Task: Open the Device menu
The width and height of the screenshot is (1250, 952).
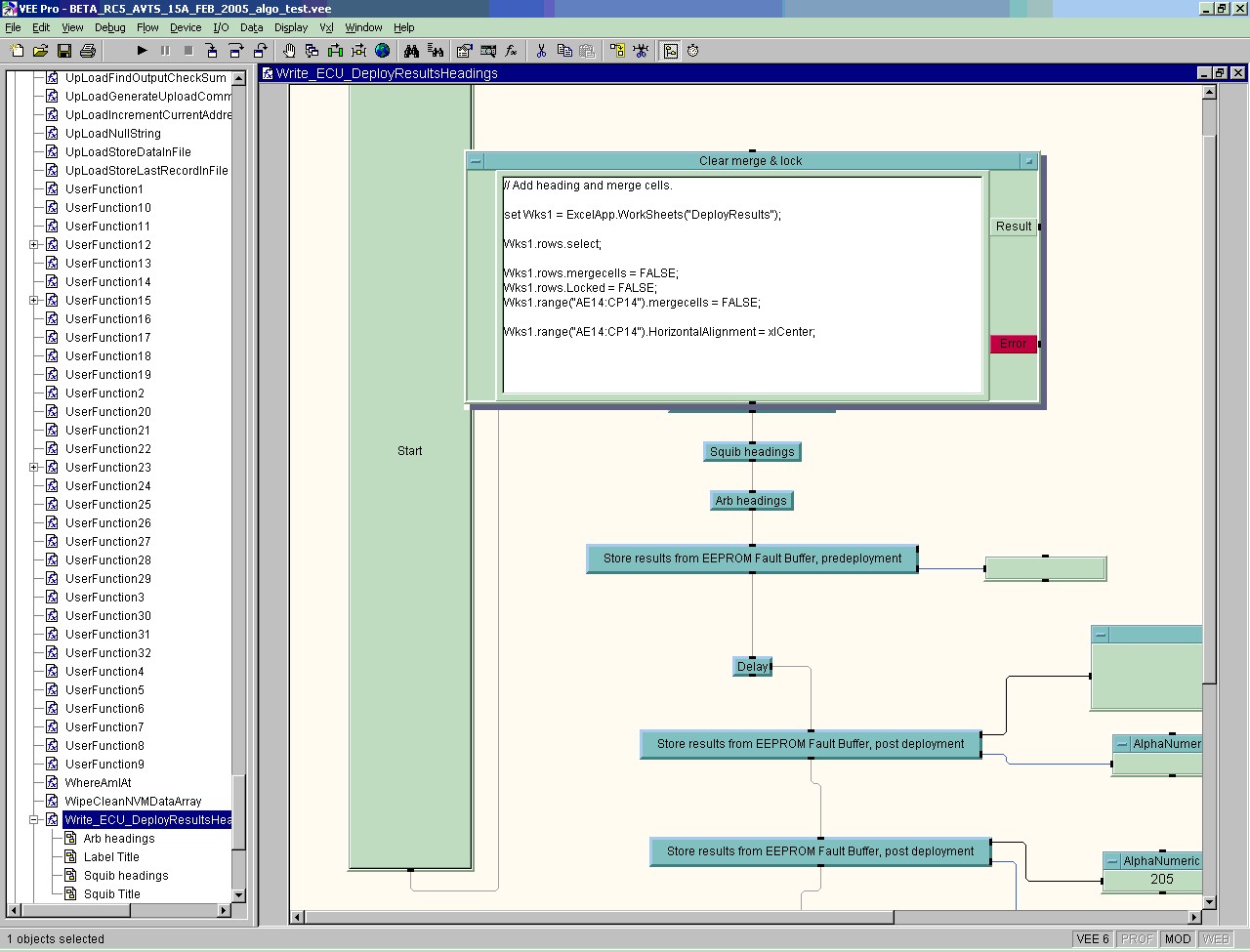Action: [186, 27]
